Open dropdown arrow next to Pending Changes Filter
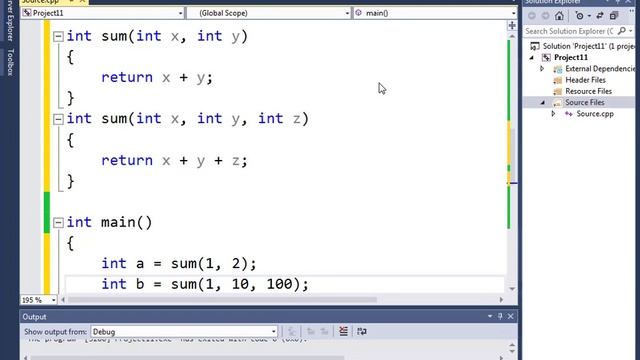 pyautogui.click(x=589, y=16)
